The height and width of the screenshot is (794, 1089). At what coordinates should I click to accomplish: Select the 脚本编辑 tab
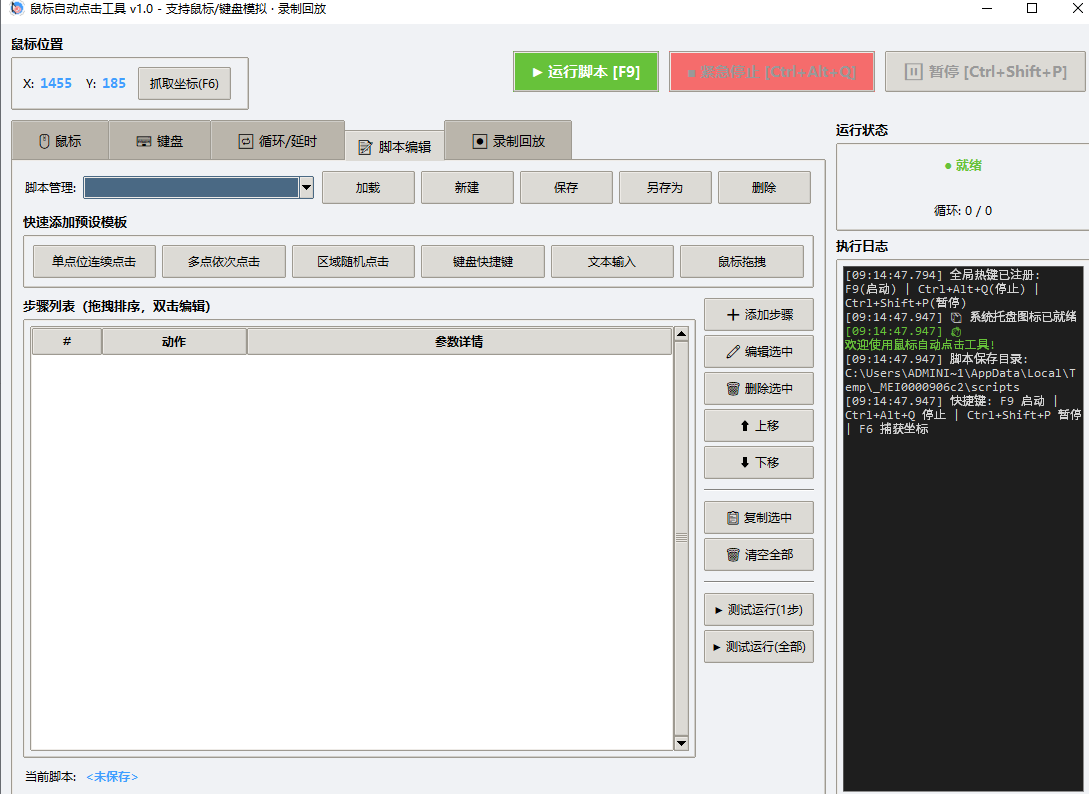pyautogui.click(x=394, y=147)
